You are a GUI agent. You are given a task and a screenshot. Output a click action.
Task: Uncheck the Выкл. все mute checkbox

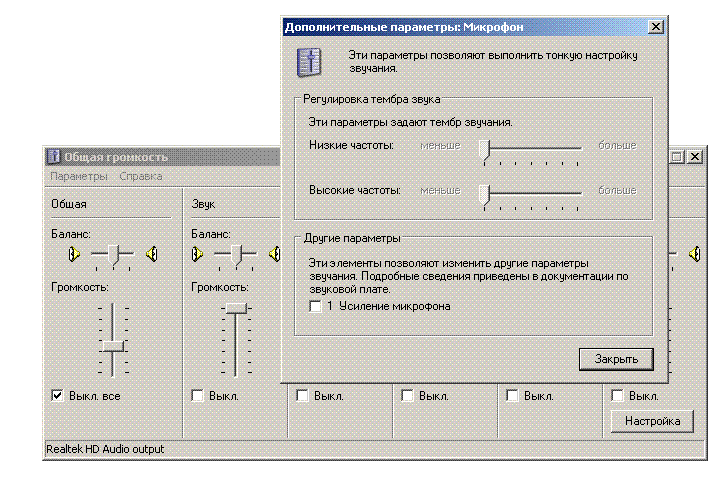58,396
